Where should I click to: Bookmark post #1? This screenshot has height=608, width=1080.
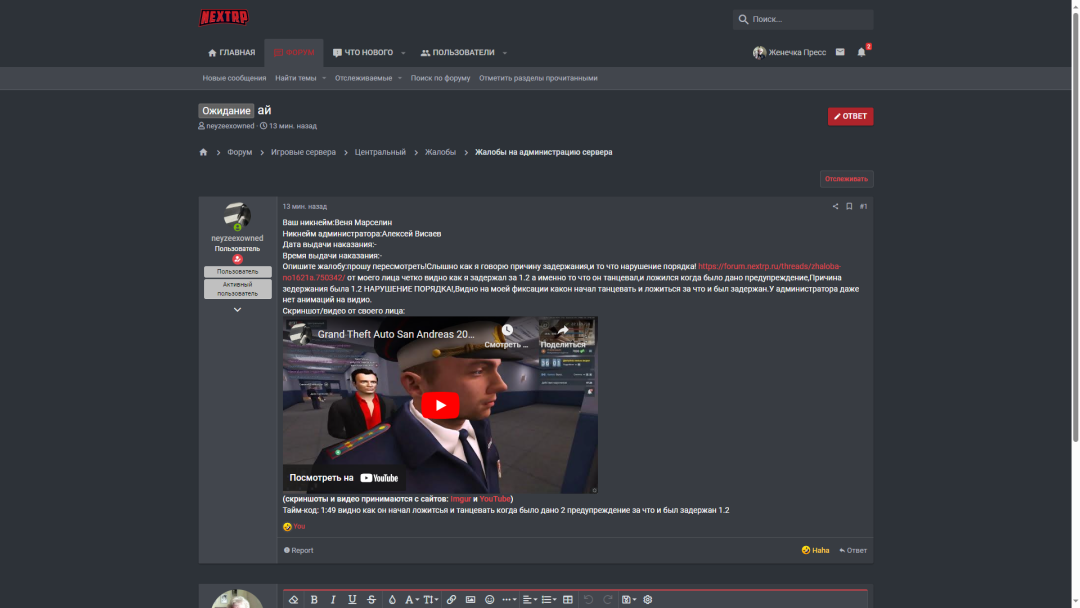click(x=849, y=207)
